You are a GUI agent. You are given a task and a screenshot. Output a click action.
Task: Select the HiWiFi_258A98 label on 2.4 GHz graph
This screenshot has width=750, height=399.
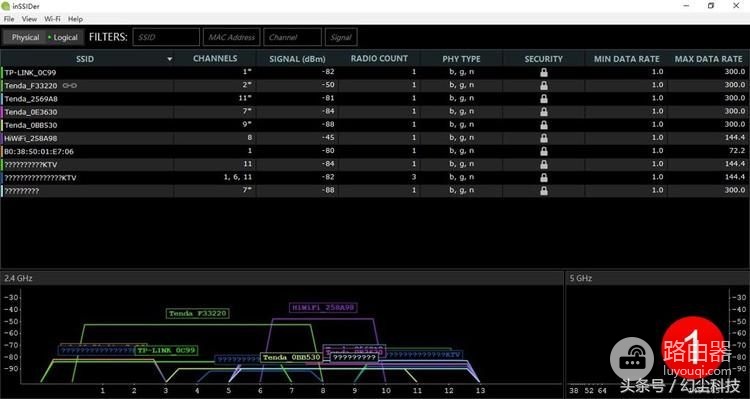[x=324, y=307]
